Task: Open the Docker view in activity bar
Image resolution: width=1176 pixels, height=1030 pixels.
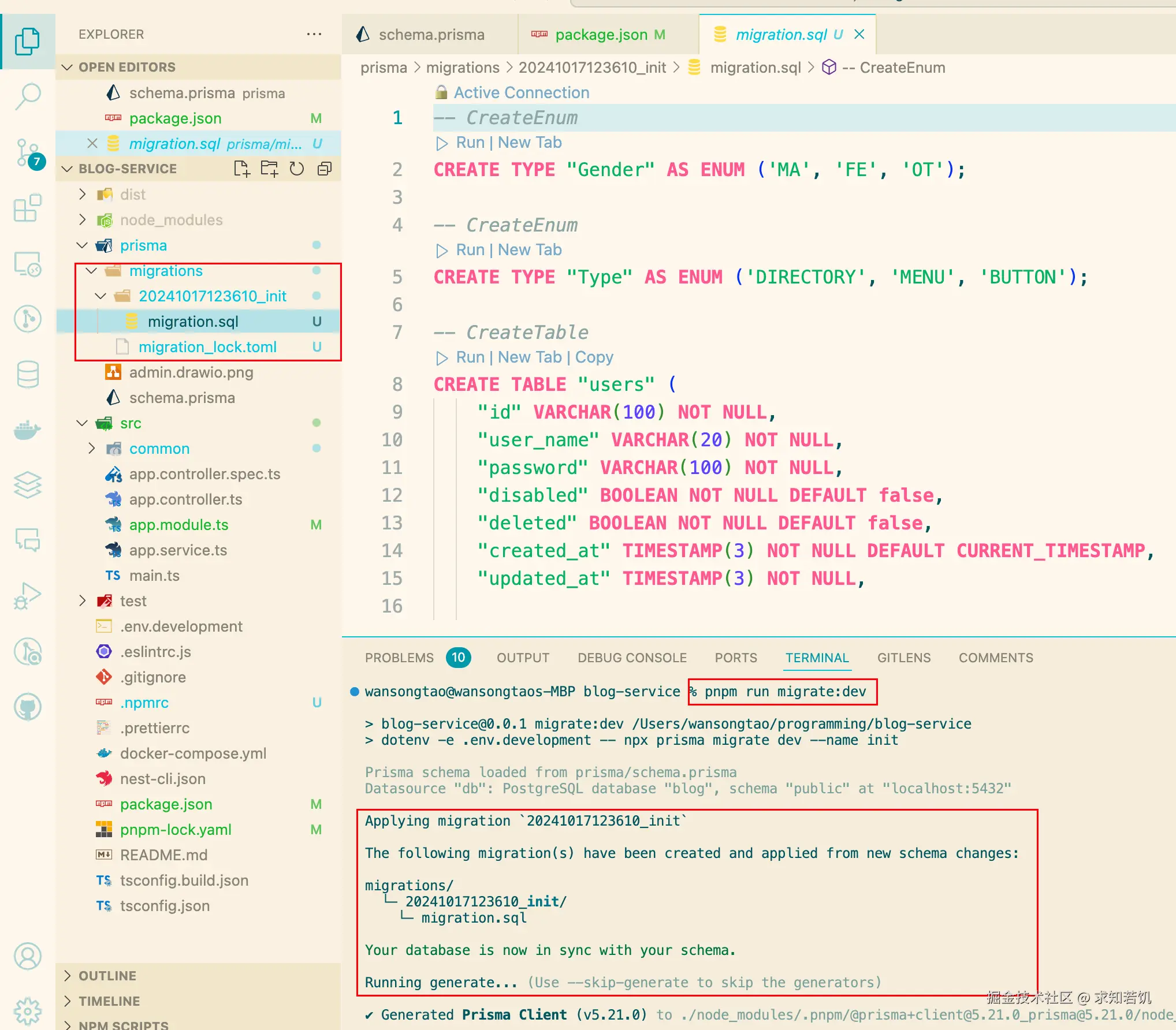Action: point(27,430)
